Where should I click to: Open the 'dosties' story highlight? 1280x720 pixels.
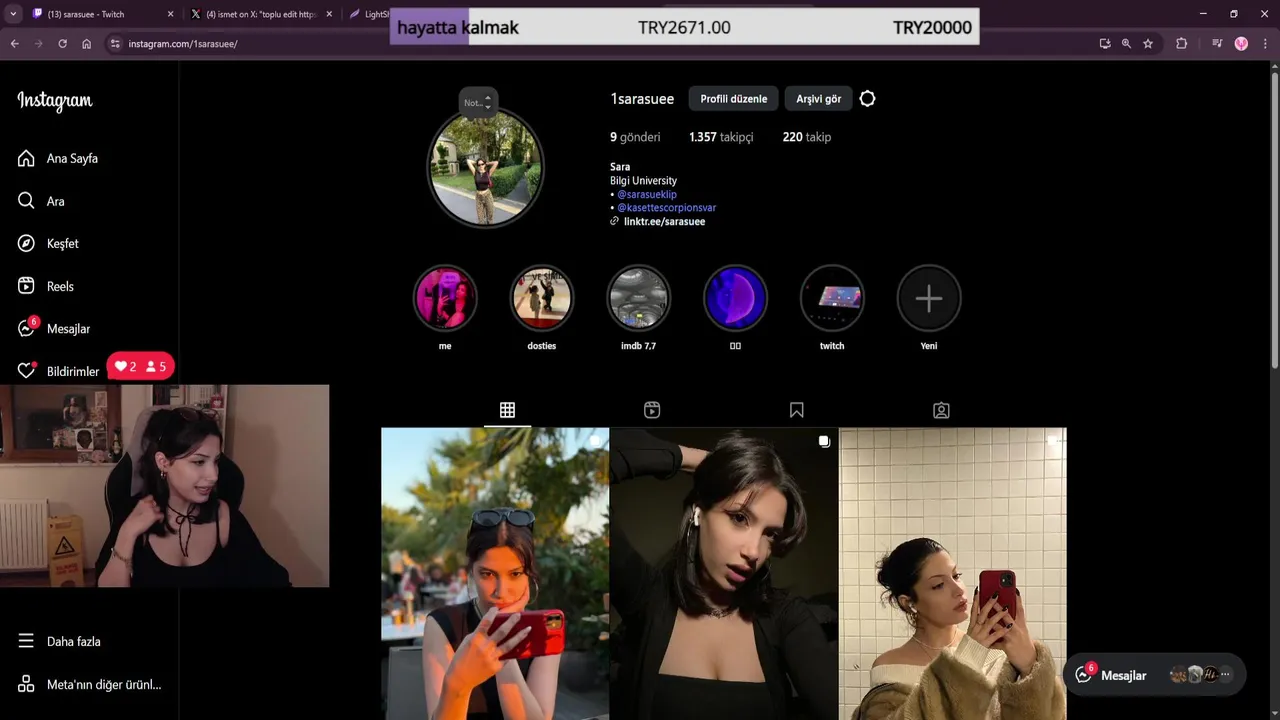(x=542, y=298)
